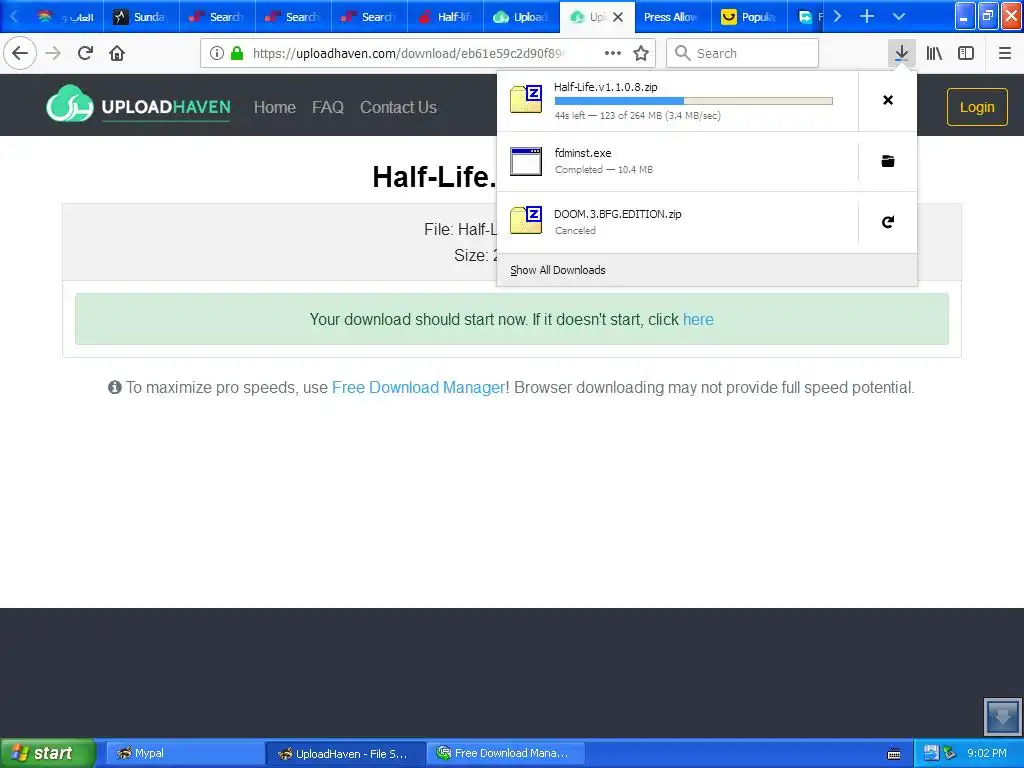This screenshot has height=768, width=1024.
Task: Open containing folder for fdminst.exe
Action: coord(888,161)
